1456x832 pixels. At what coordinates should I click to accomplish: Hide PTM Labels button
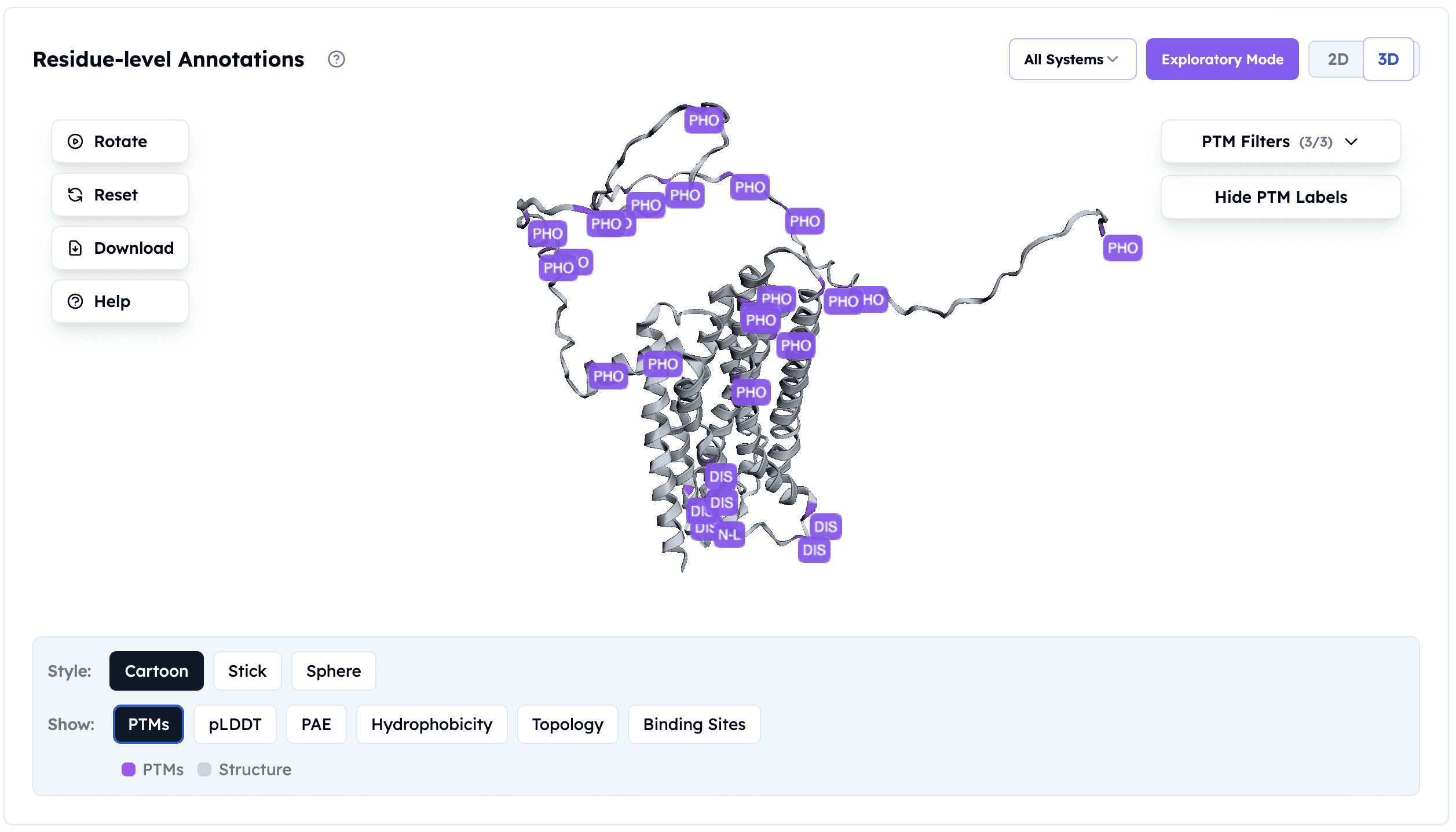coord(1280,197)
